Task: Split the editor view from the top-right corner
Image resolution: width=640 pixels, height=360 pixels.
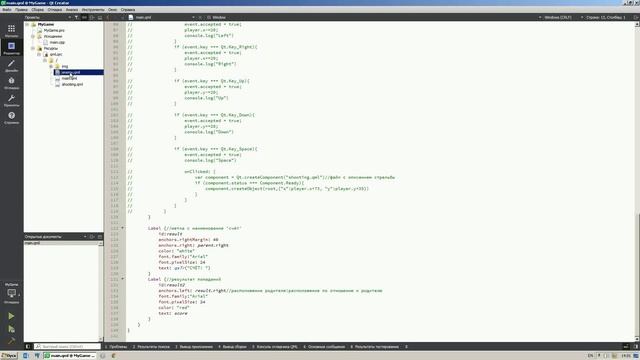Action: (x=636, y=18)
